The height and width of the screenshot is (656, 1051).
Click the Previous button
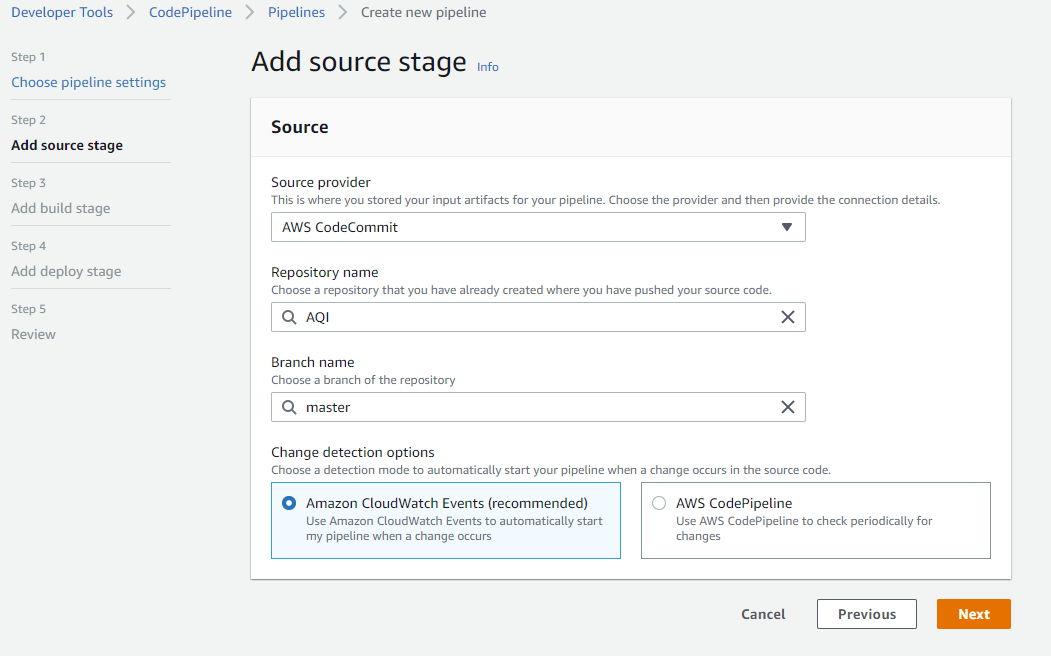(x=866, y=614)
